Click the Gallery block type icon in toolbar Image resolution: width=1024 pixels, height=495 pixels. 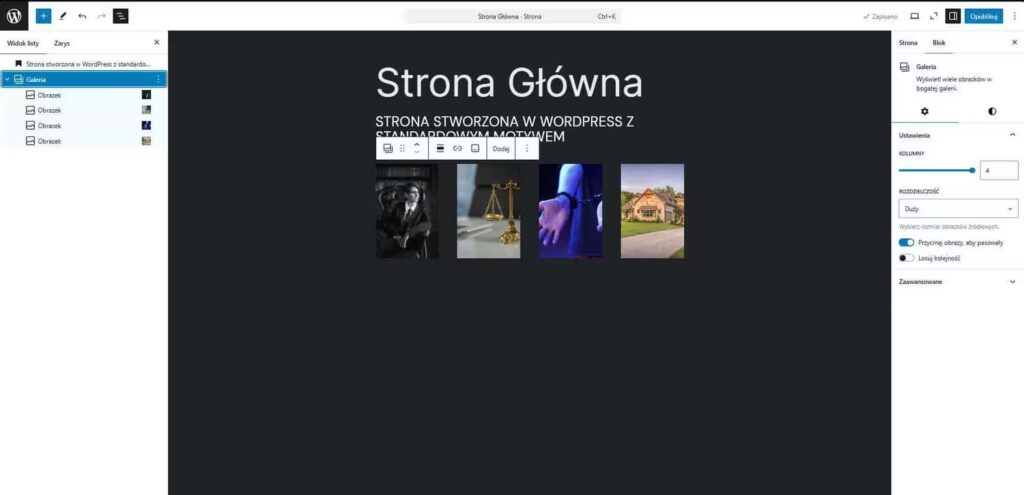388,148
